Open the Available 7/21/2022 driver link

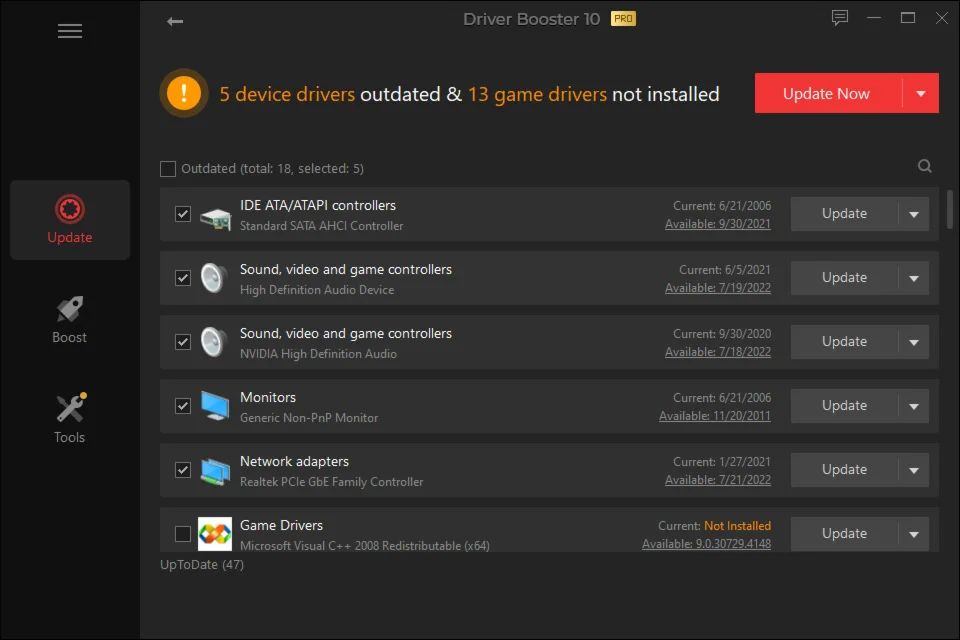coord(718,480)
